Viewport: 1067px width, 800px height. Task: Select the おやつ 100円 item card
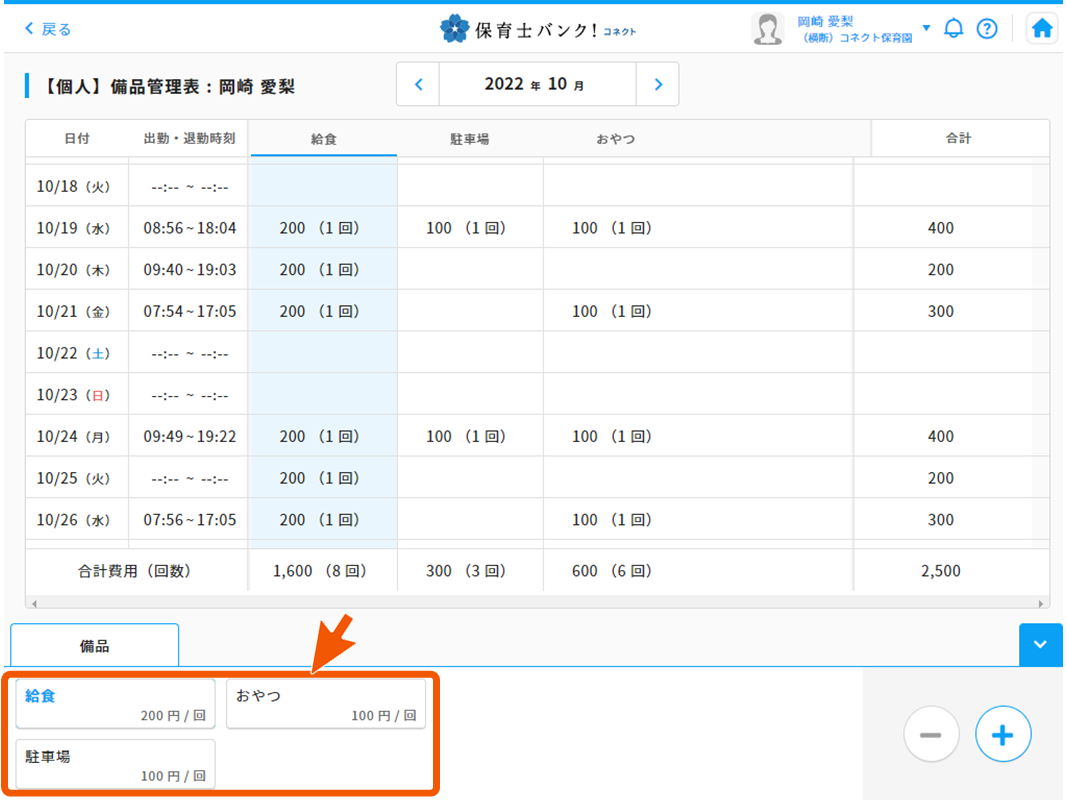(325, 705)
